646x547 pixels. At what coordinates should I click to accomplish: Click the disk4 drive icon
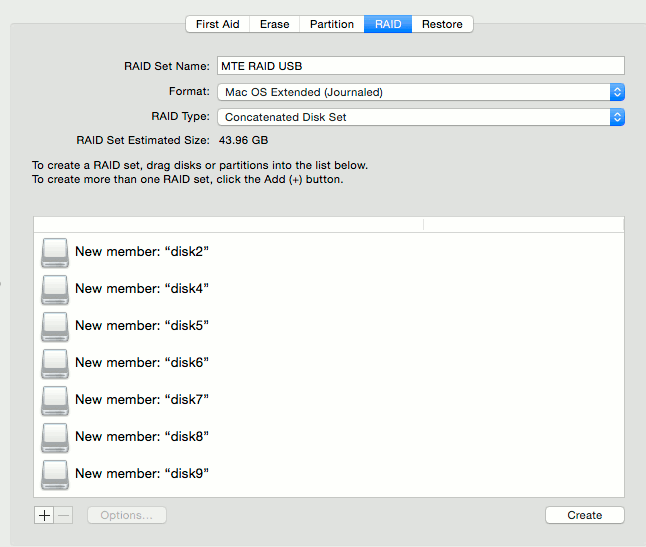(x=54, y=289)
